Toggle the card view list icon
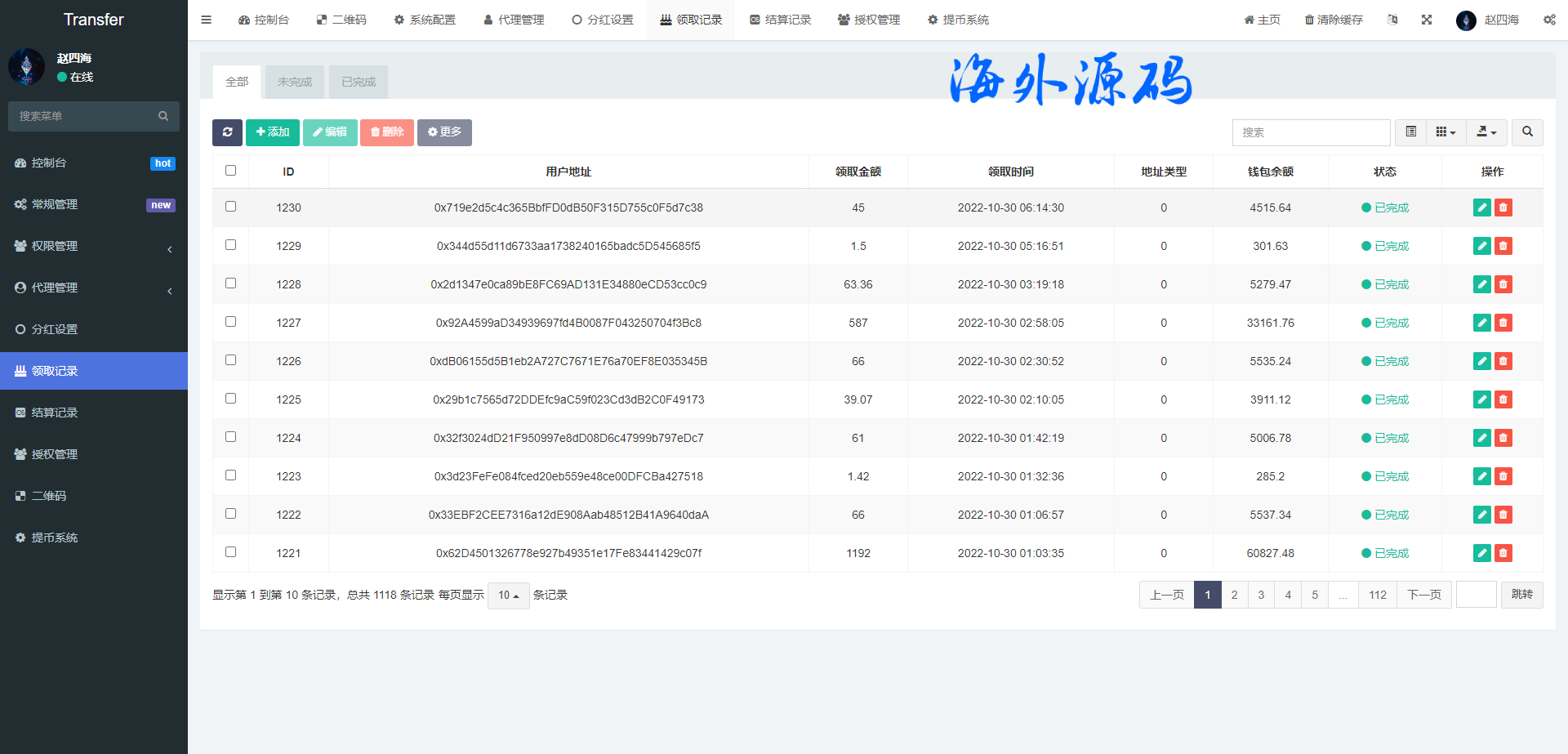The height and width of the screenshot is (754, 1568). pos(1410,132)
